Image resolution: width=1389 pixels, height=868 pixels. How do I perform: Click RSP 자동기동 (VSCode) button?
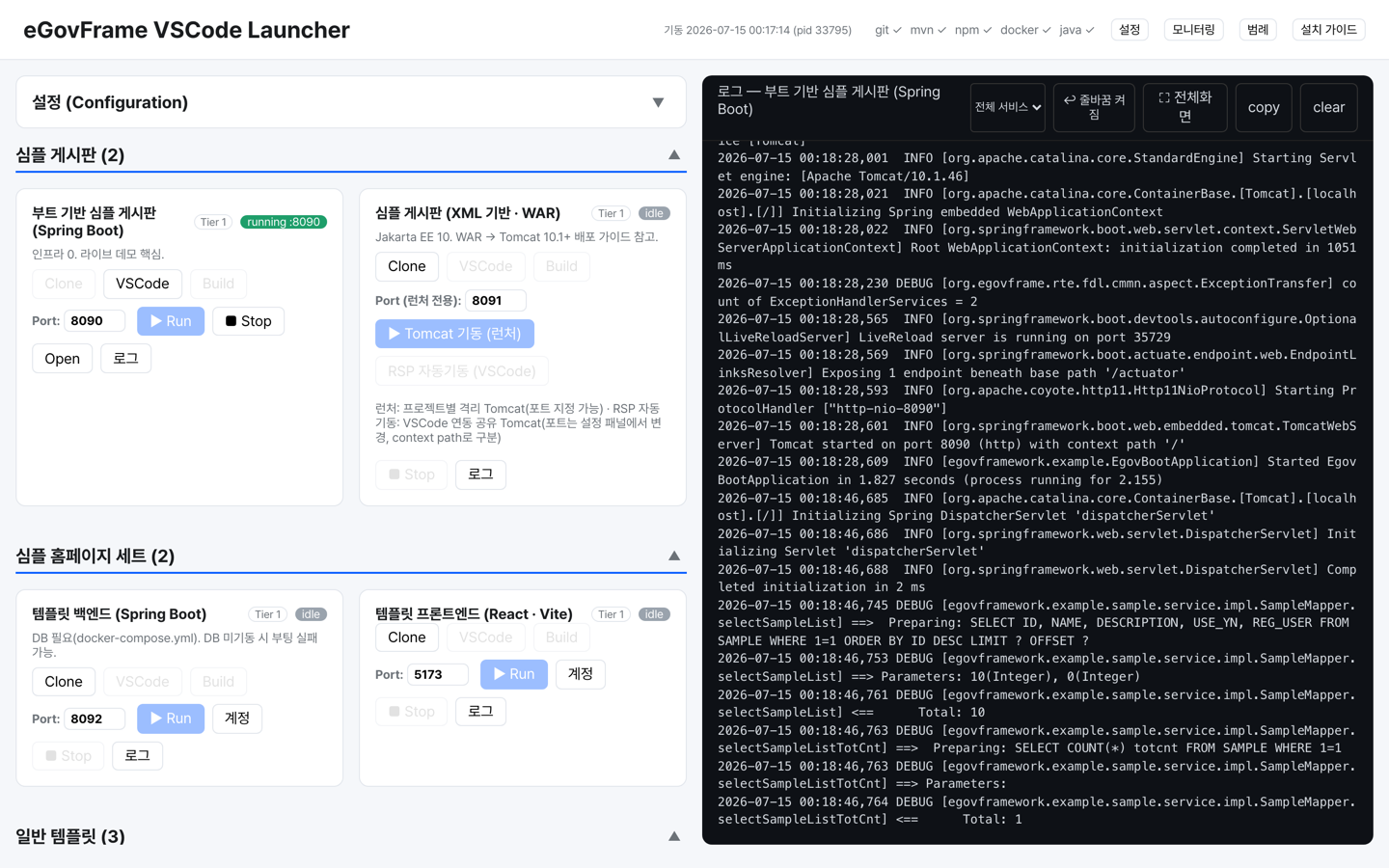[462, 371]
